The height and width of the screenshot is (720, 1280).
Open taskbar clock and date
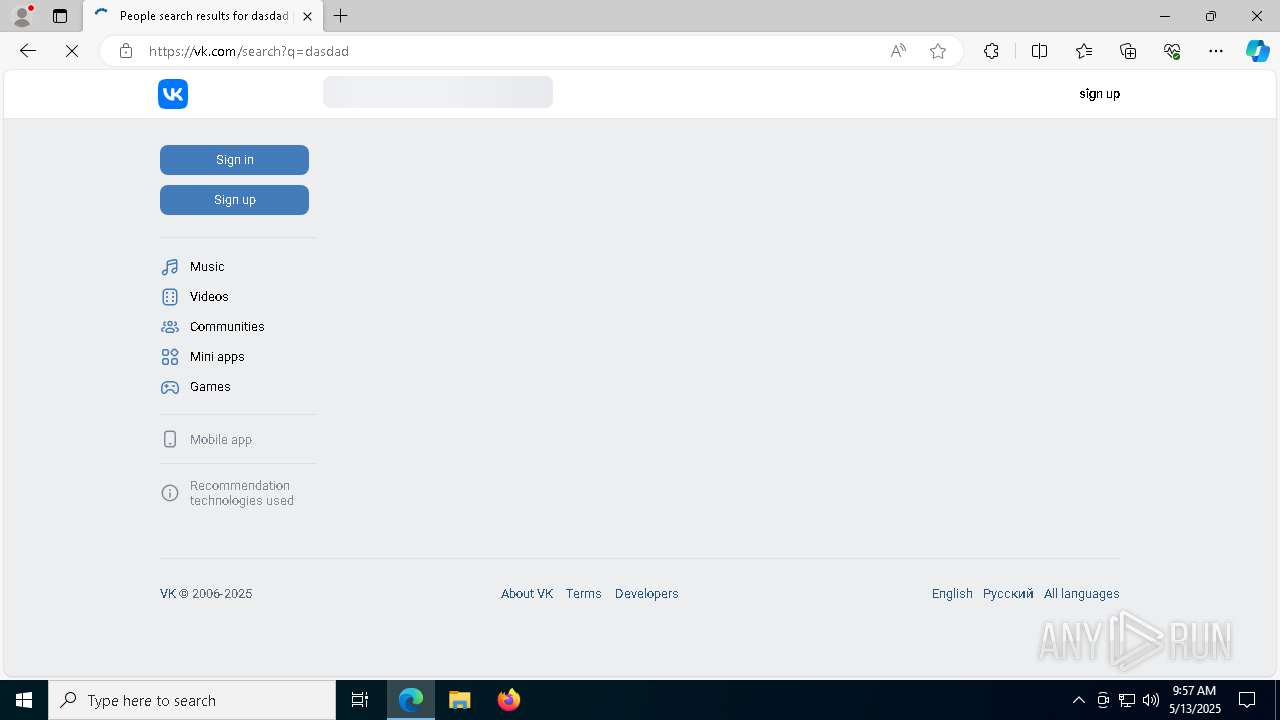pyautogui.click(x=1194, y=700)
